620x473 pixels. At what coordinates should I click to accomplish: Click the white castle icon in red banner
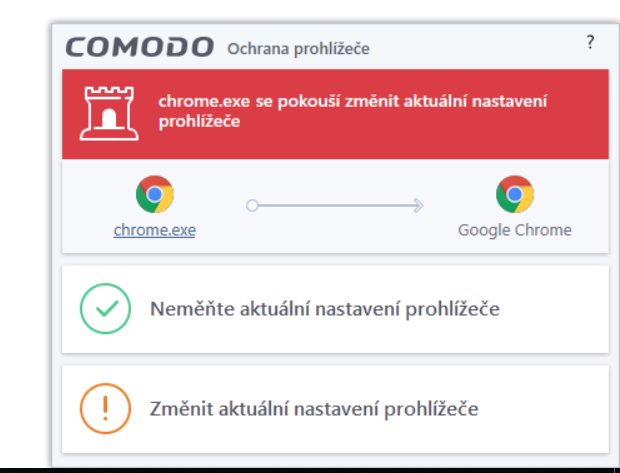click(x=107, y=113)
